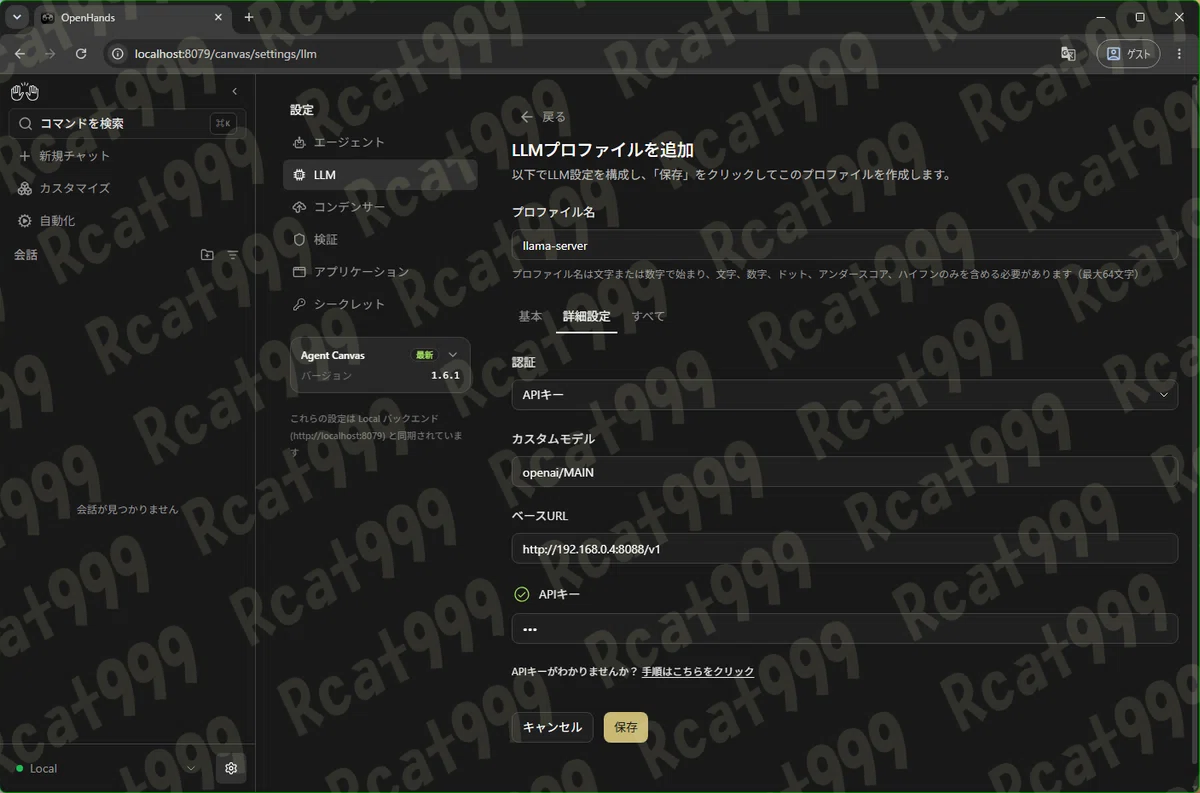Viewport: 1200px width, 793px height.
Task: Click the version number 1.6.1
Action: [x=445, y=375]
